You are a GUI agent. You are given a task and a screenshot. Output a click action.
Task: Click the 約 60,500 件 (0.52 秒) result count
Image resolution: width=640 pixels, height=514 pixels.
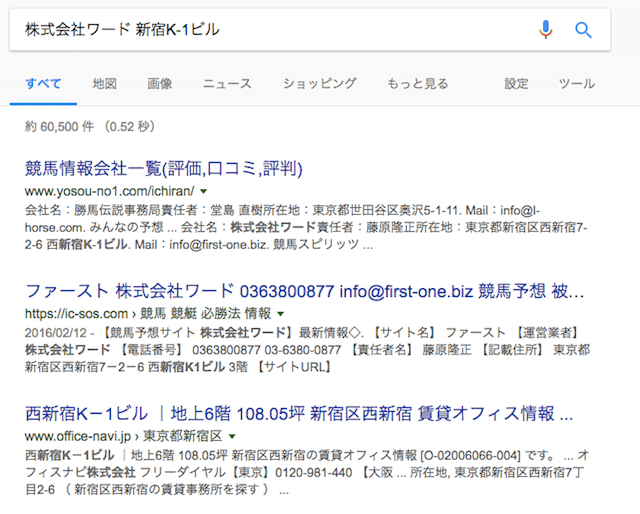(x=90, y=127)
